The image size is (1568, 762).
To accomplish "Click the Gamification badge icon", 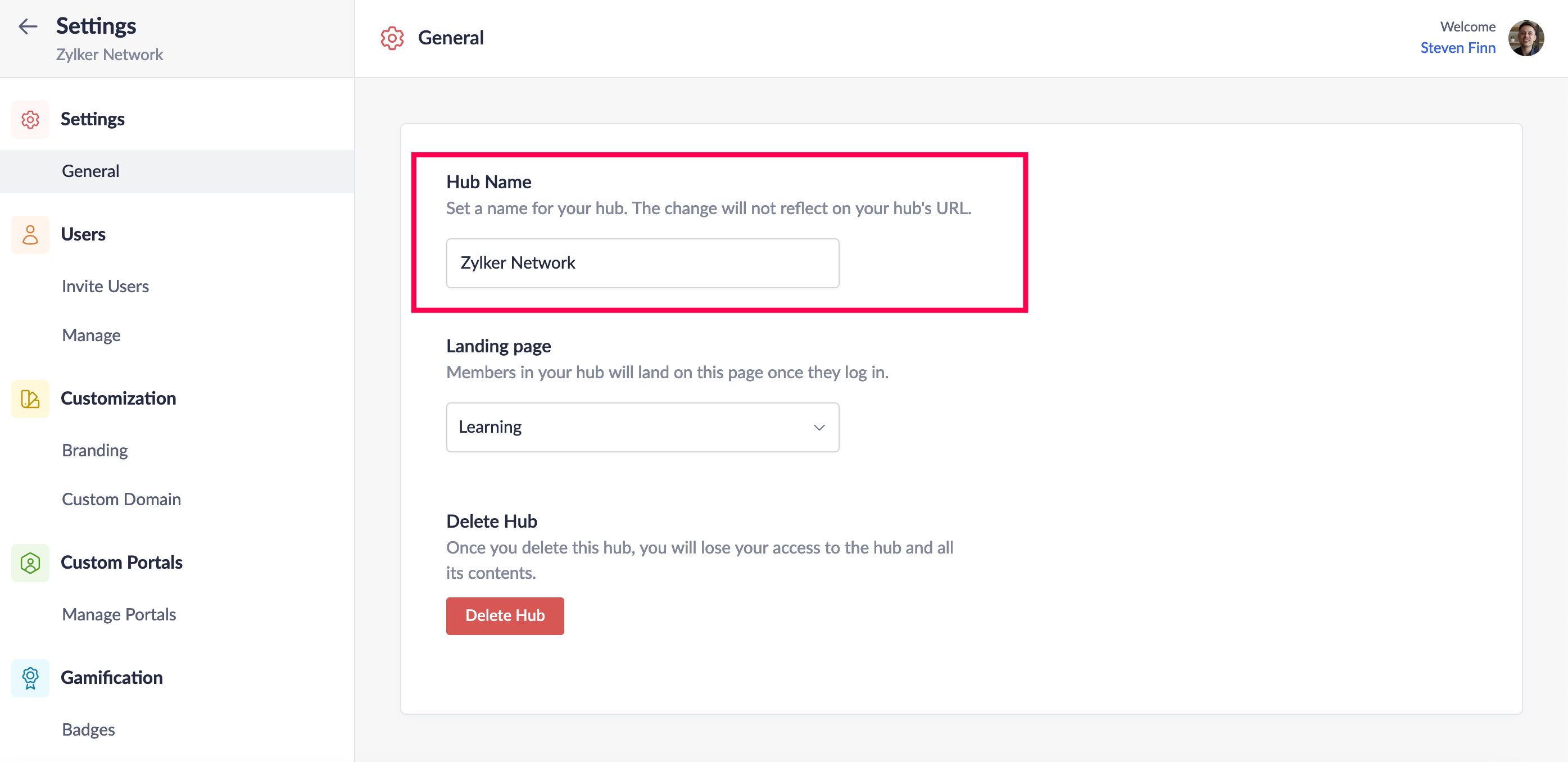I will coord(30,677).
